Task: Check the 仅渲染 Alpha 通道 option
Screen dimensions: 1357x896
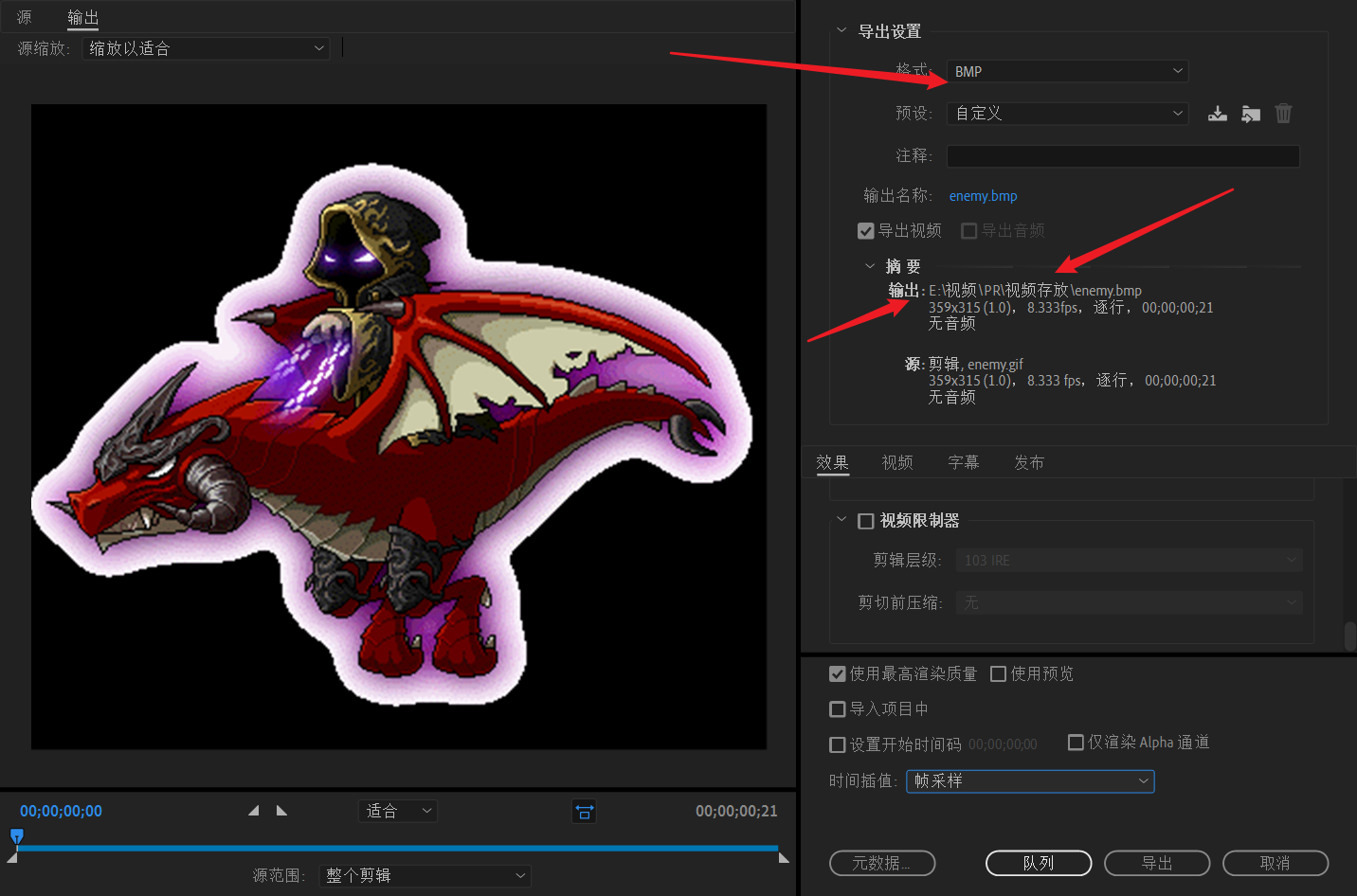Action: [x=1076, y=743]
